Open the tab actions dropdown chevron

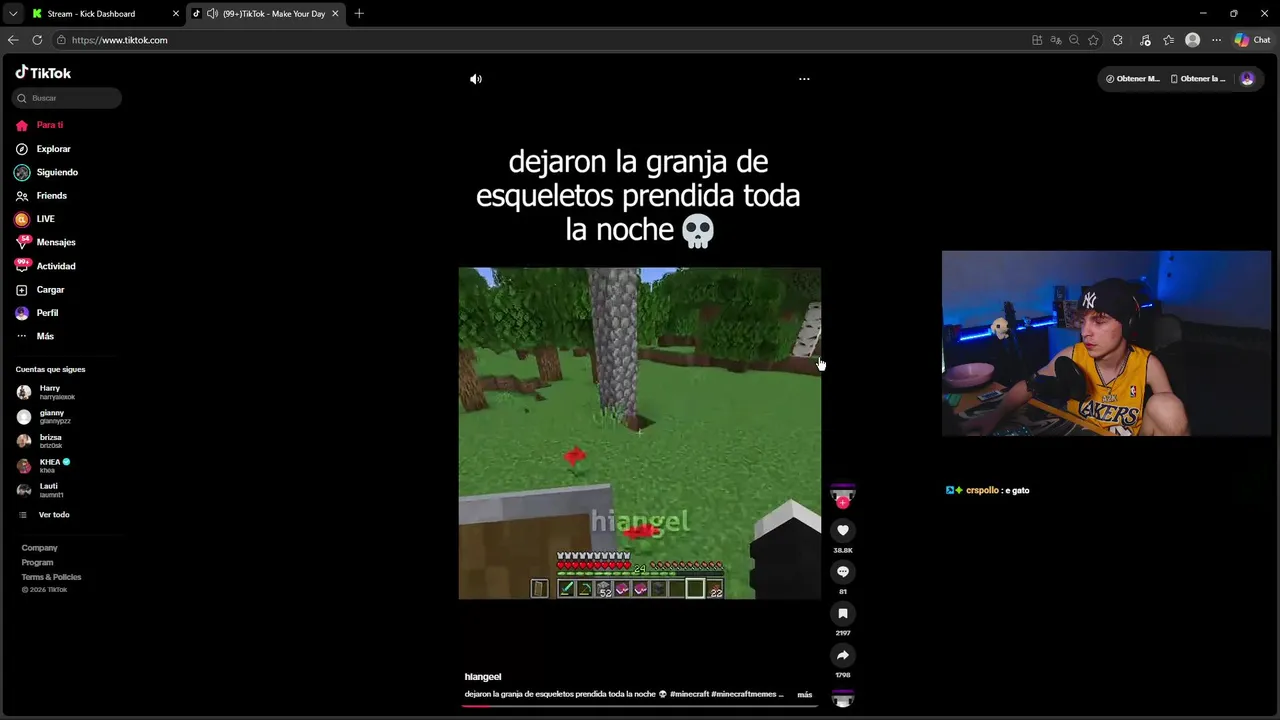tap(13, 14)
